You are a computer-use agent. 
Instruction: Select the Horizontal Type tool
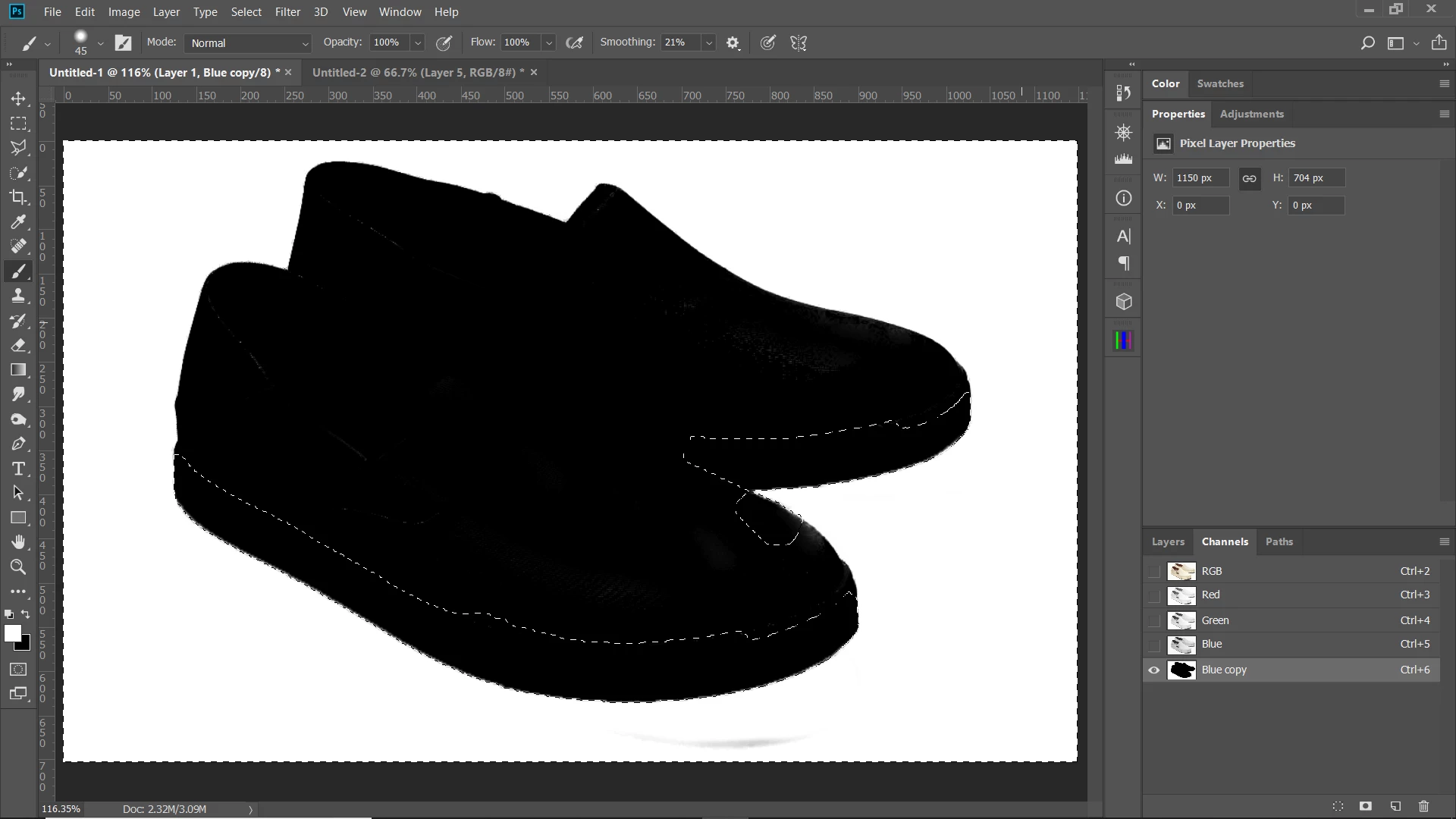[x=18, y=469]
